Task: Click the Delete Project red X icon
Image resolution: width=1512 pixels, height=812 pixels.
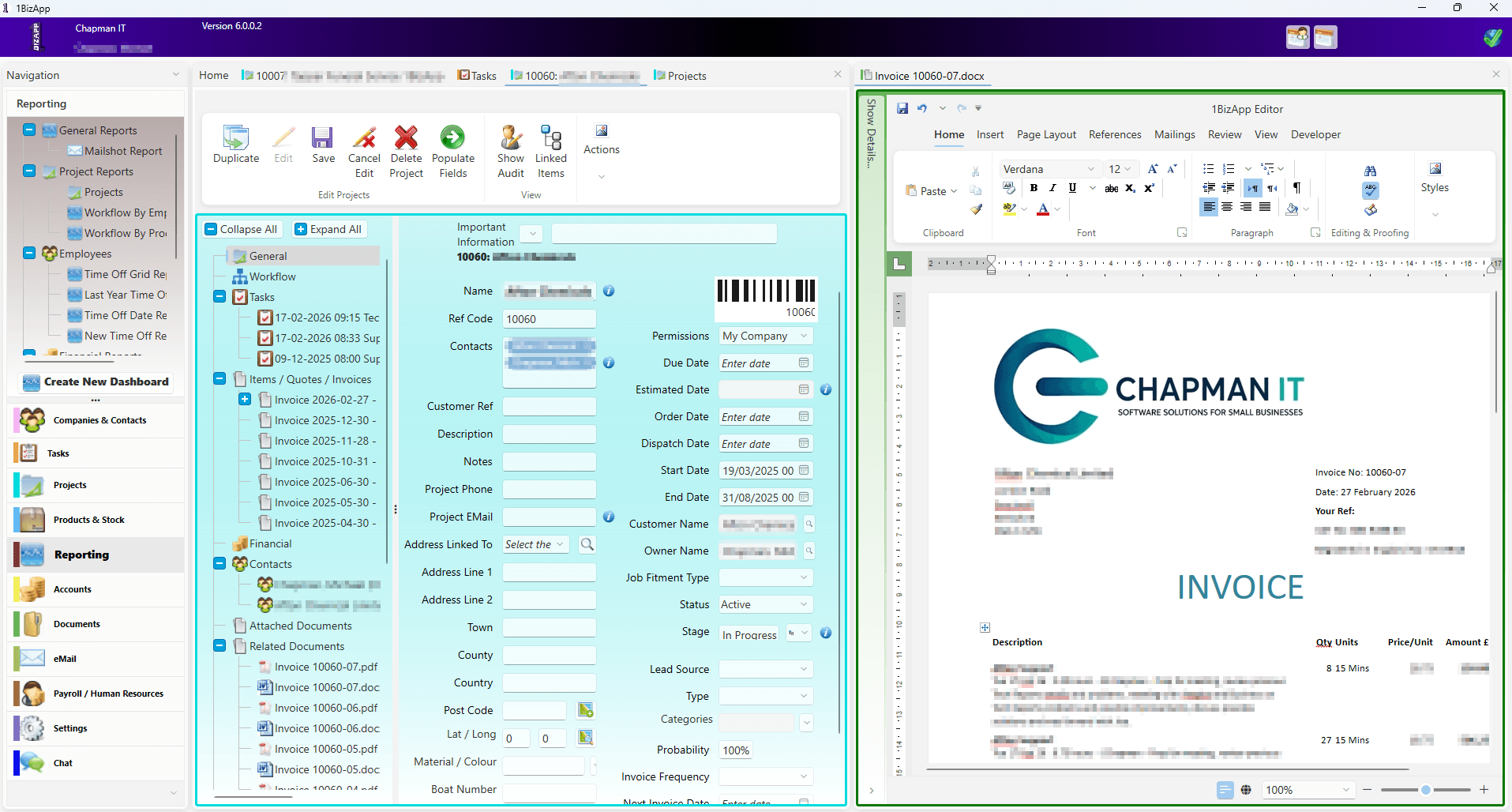Action: pos(406,137)
